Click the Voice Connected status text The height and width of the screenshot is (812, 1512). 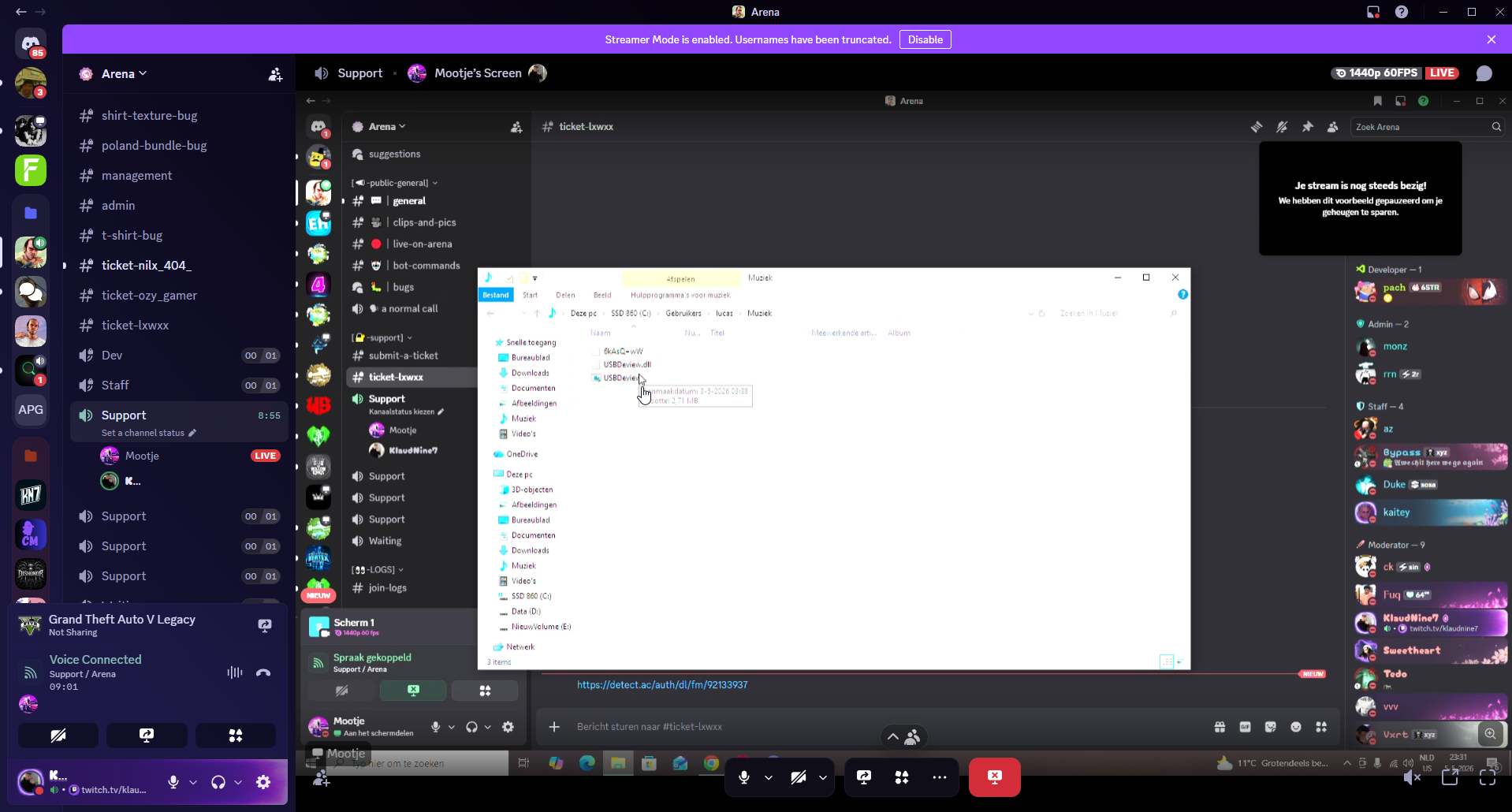pyautogui.click(x=95, y=659)
